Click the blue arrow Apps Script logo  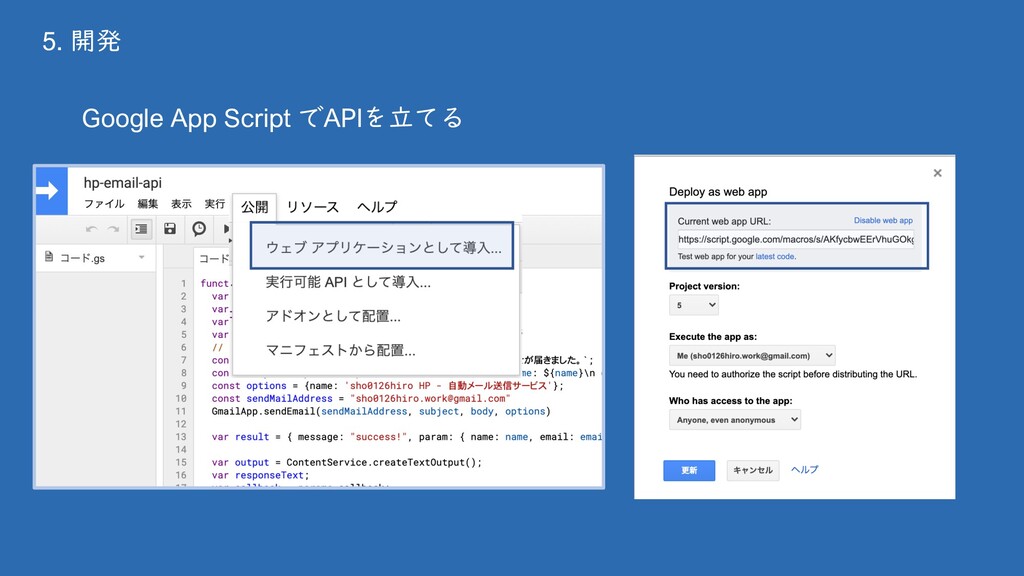click(51, 191)
